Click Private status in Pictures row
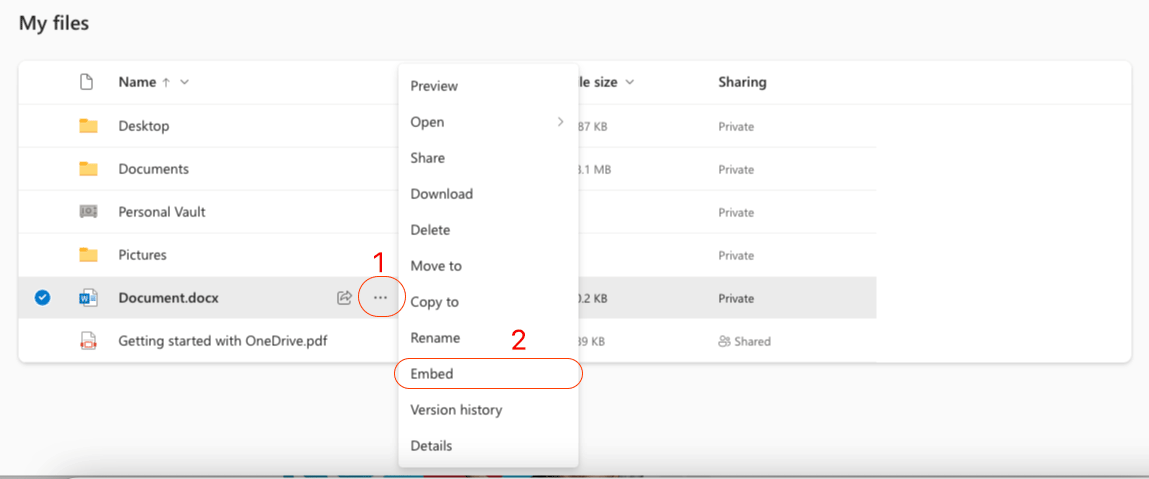Image resolution: width=1149 pixels, height=479 pixels. [x=736, y=256]
